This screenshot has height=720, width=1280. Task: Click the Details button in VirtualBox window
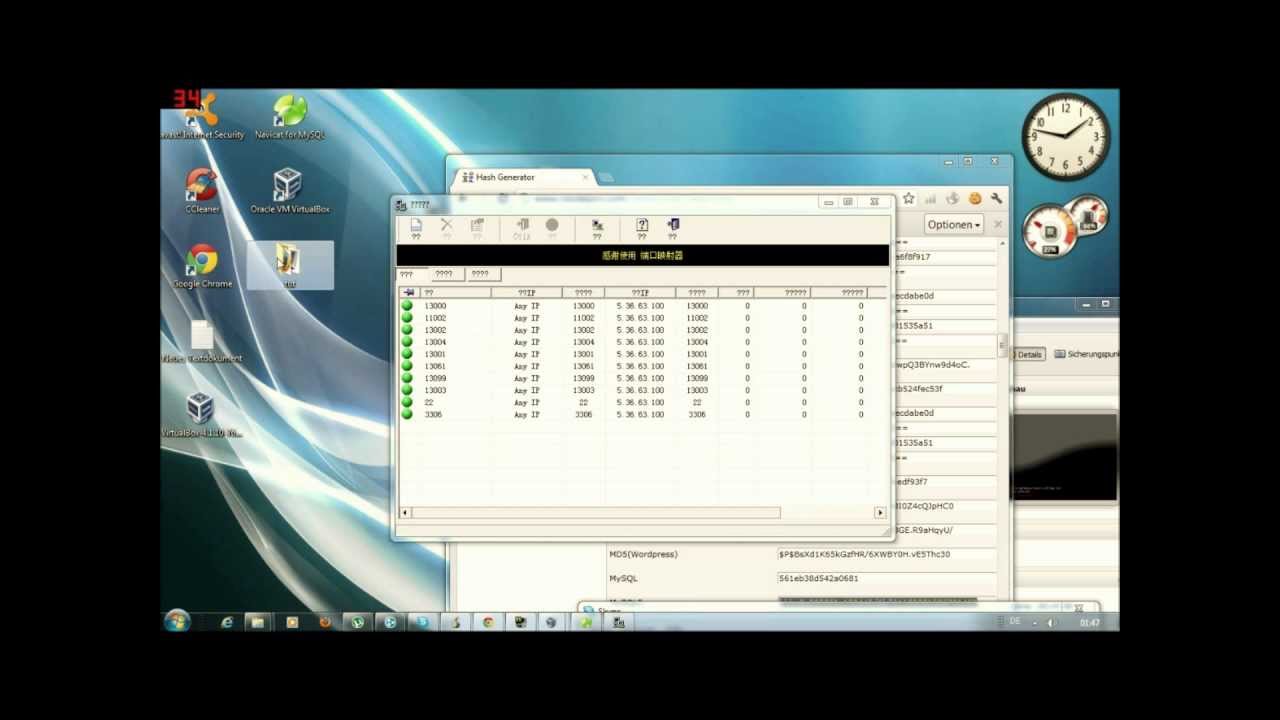[x=1027, y=354]
